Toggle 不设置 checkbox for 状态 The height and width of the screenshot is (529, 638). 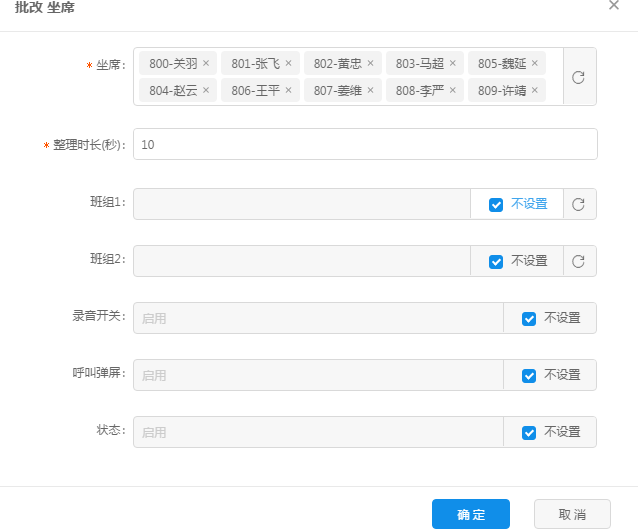pyautogui.click(x=529, y=432)
